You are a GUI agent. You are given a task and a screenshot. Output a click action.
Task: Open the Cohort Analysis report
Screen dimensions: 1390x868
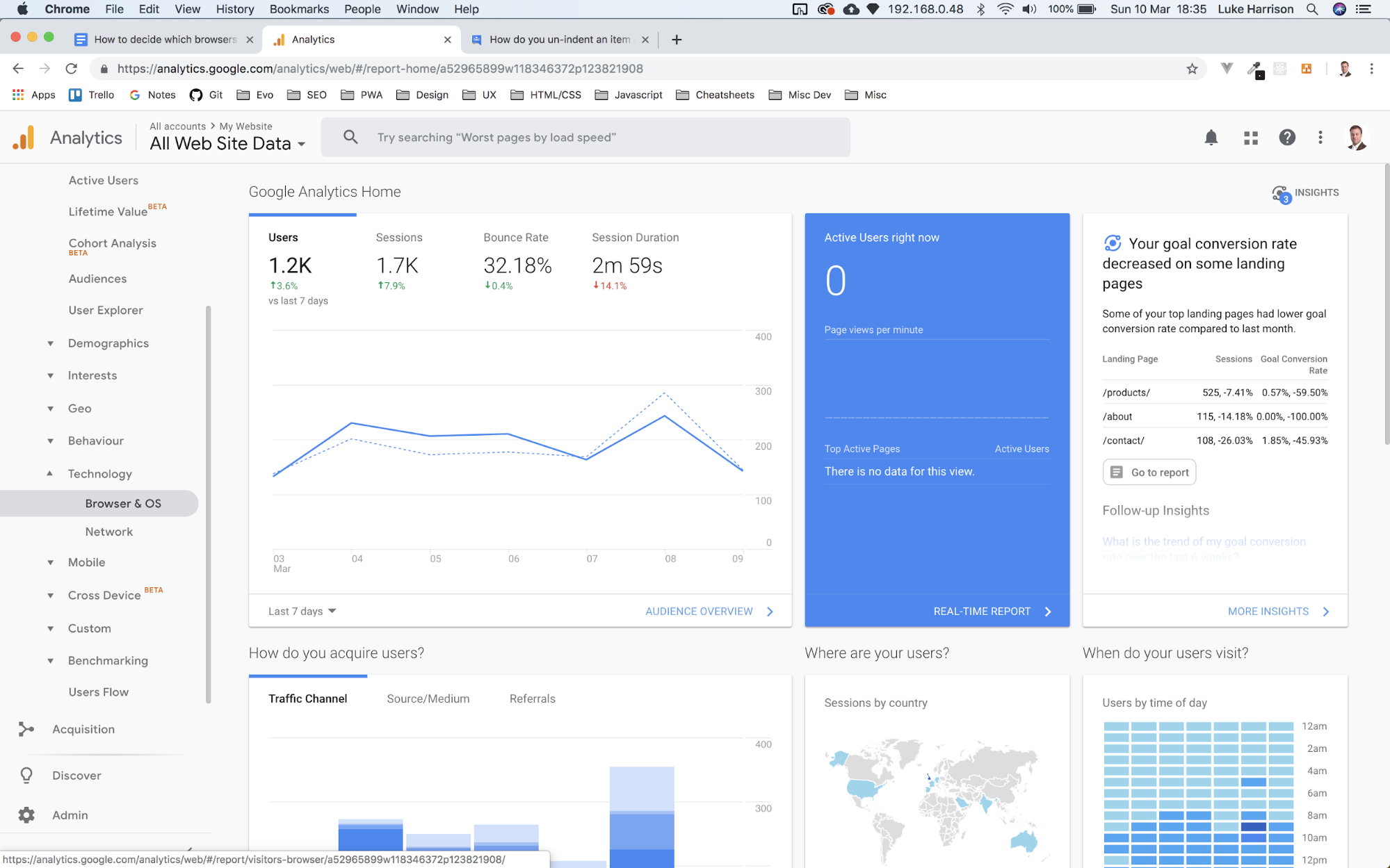[x=113, y=244]
